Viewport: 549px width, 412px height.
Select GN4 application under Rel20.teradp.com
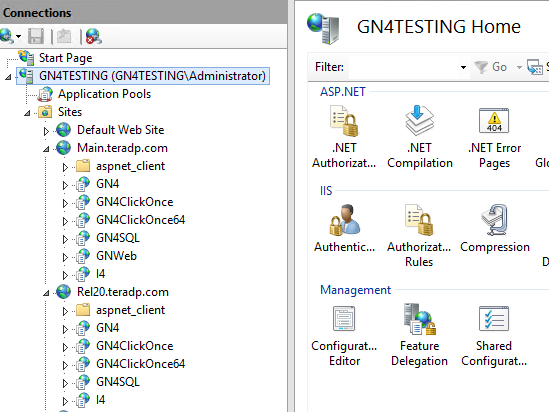pyautogui.click(x=107, y=328)
